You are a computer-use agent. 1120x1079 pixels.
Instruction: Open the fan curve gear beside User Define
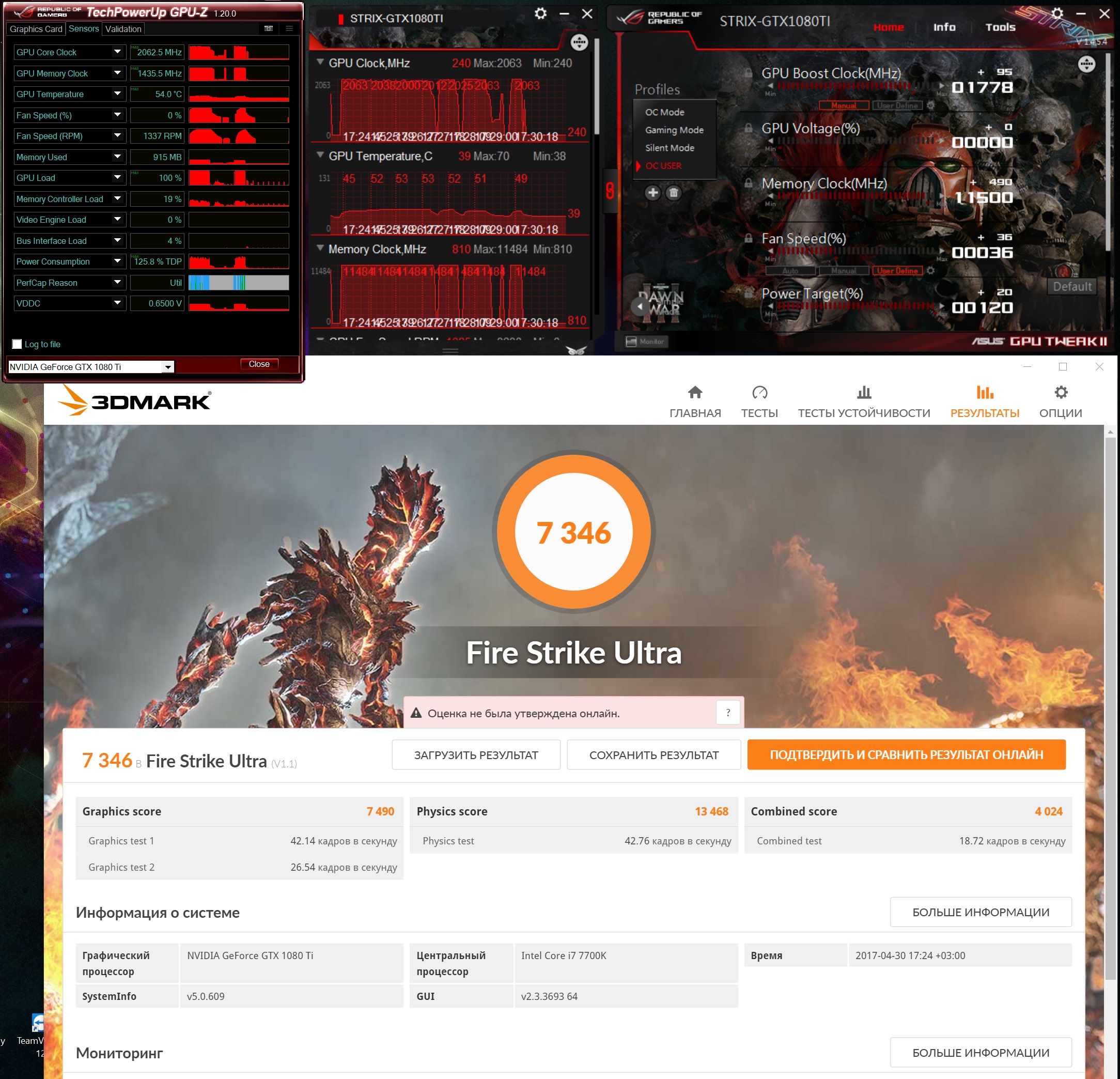(x=930, y=270)
